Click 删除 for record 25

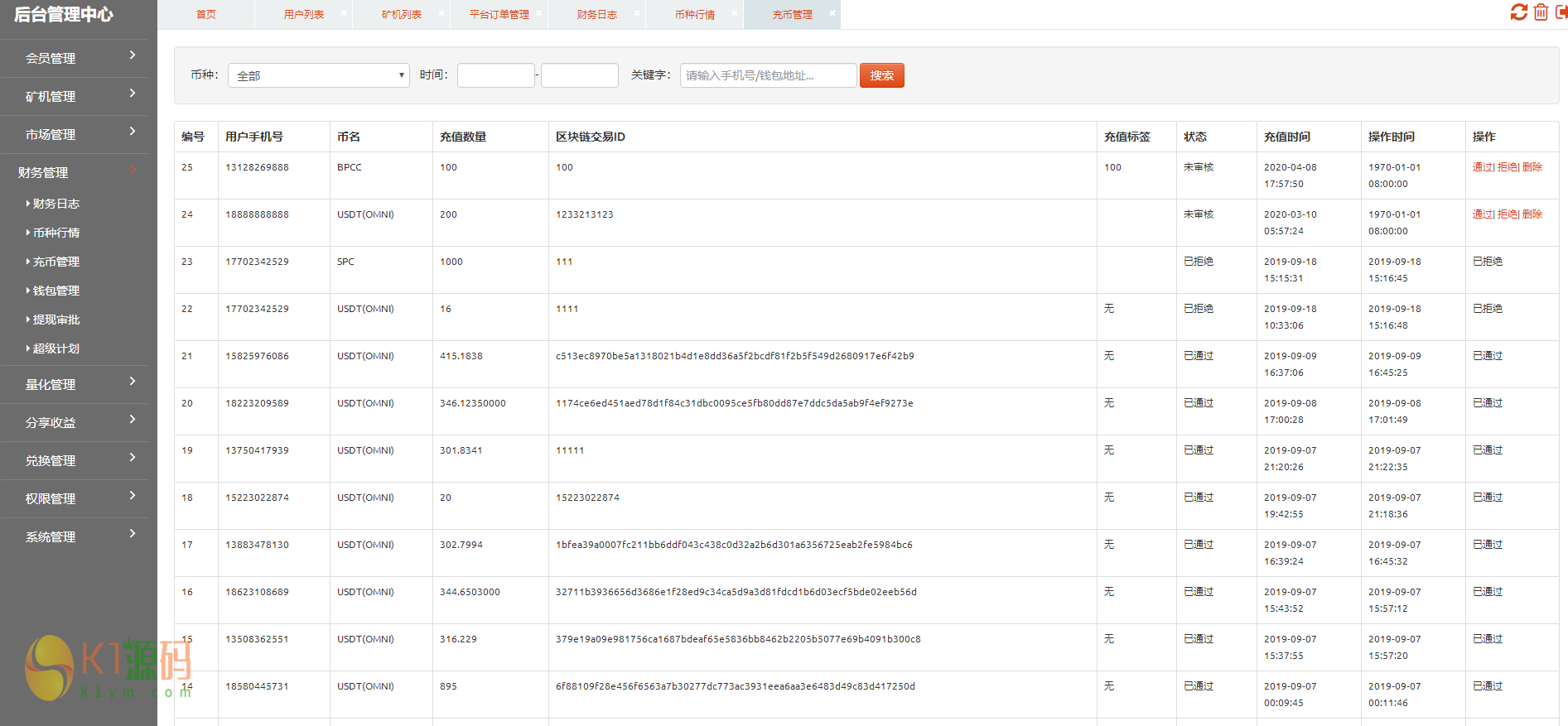click(1532, 167)
